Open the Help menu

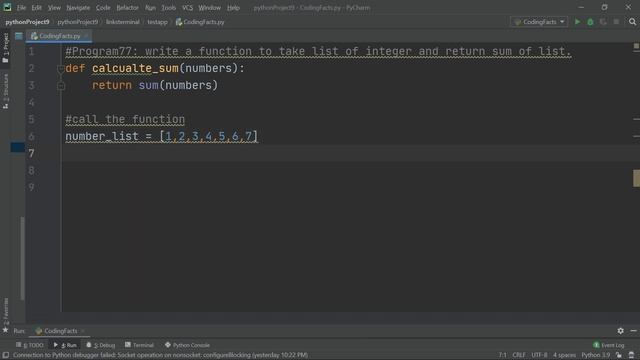point(233,7)
